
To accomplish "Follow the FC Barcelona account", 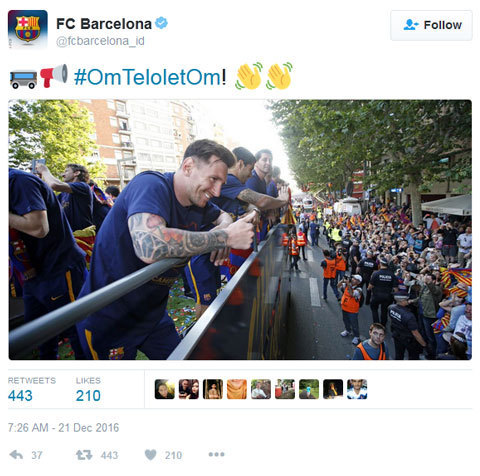I will tap(431, 25).
